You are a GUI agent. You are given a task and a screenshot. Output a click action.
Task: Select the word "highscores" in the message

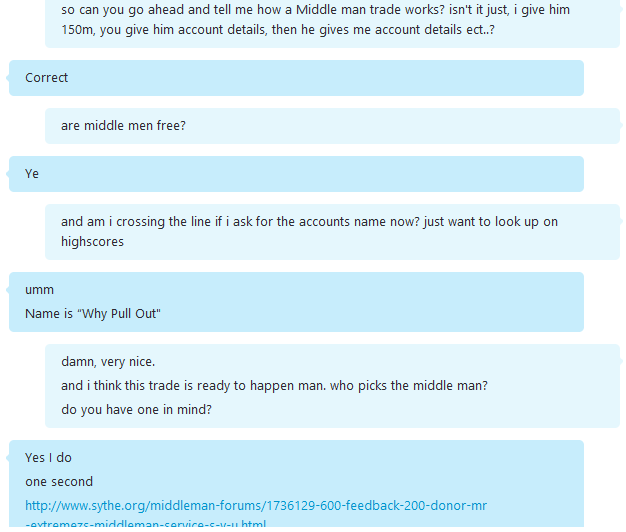tap(92, 241)
